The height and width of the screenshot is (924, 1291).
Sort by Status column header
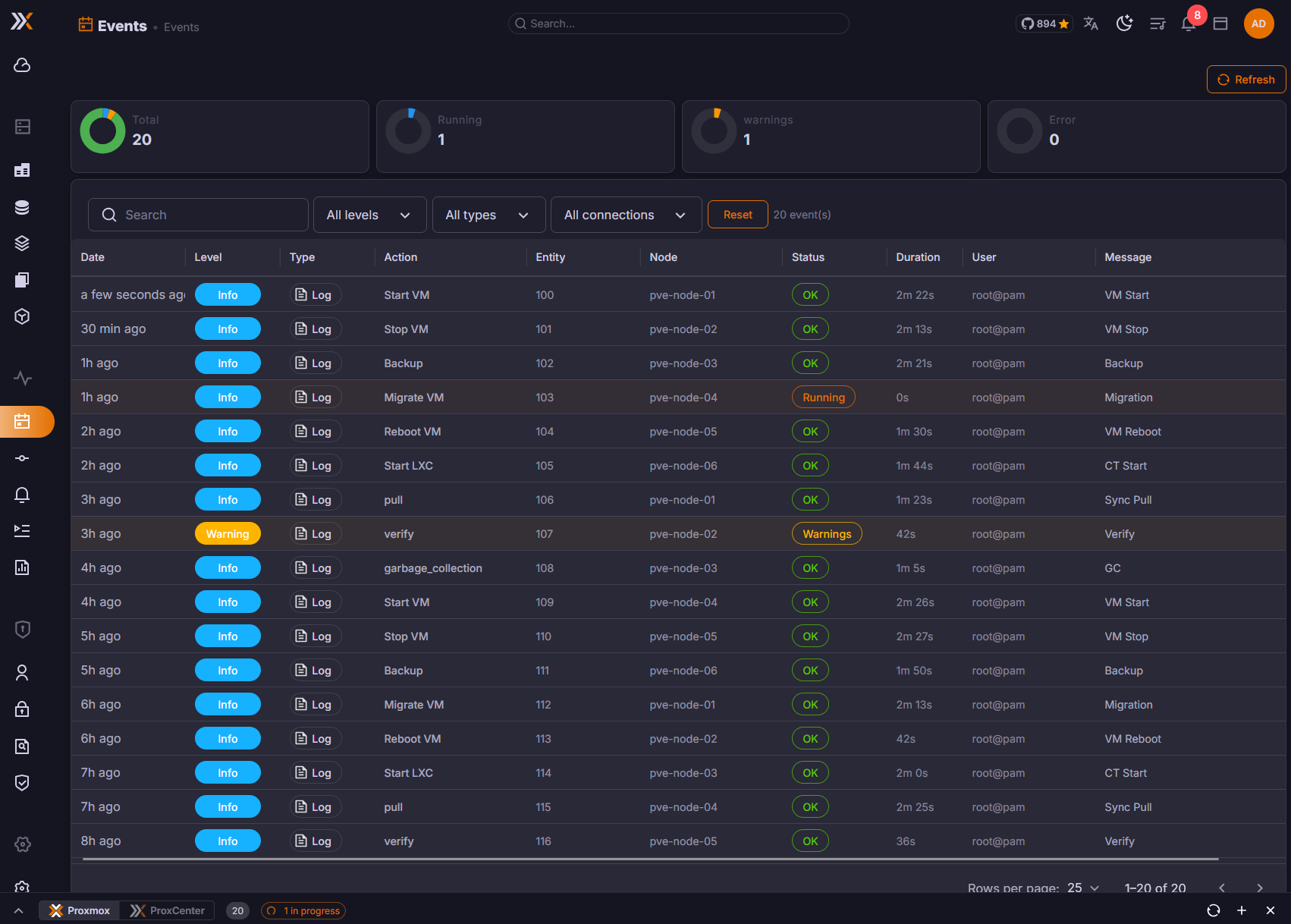808,257
